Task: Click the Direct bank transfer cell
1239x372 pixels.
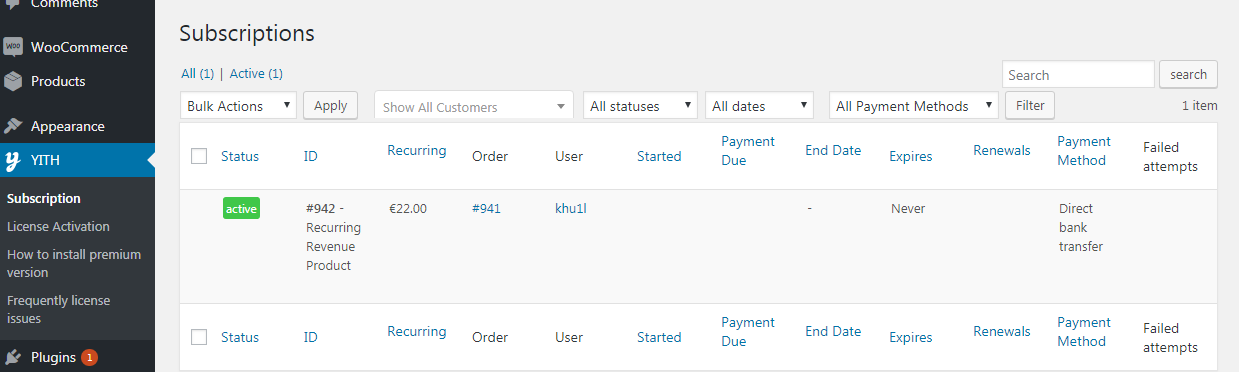Action: pyautogui.click(x=1081, y=227)
